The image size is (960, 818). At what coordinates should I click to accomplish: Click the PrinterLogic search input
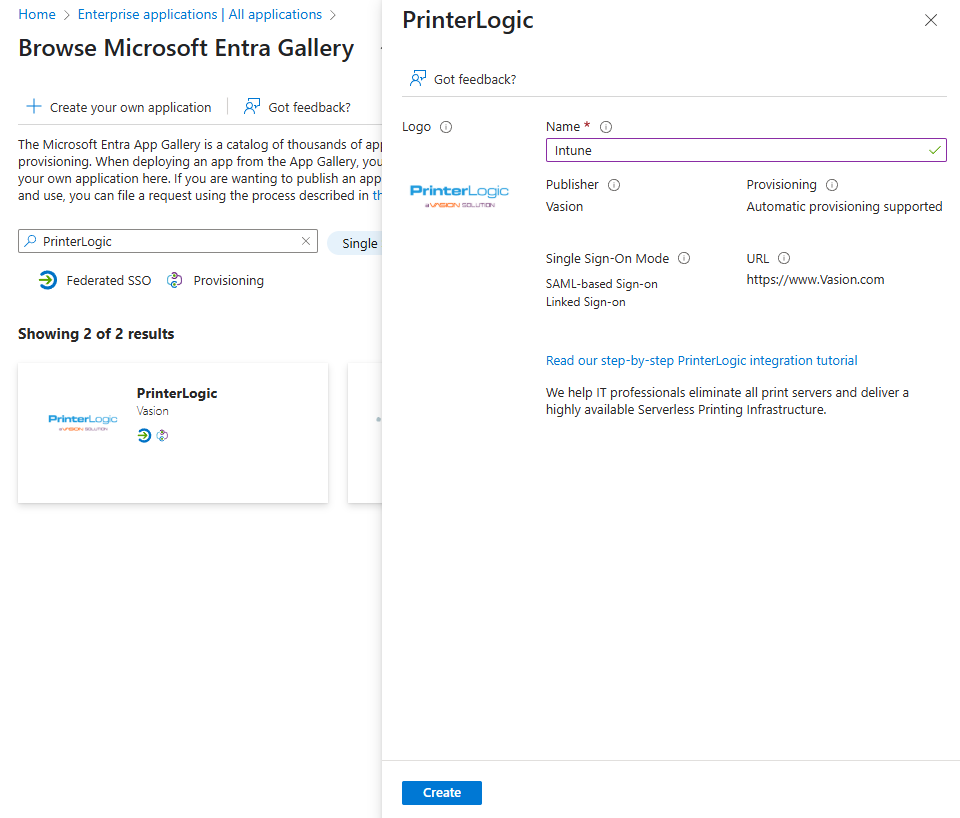[x=168, y=241]
